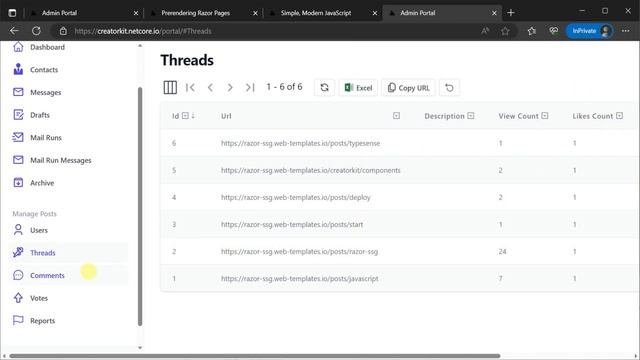The image size is (640, 360).
Task: View site information lock icon
Action: coord(63,31)
